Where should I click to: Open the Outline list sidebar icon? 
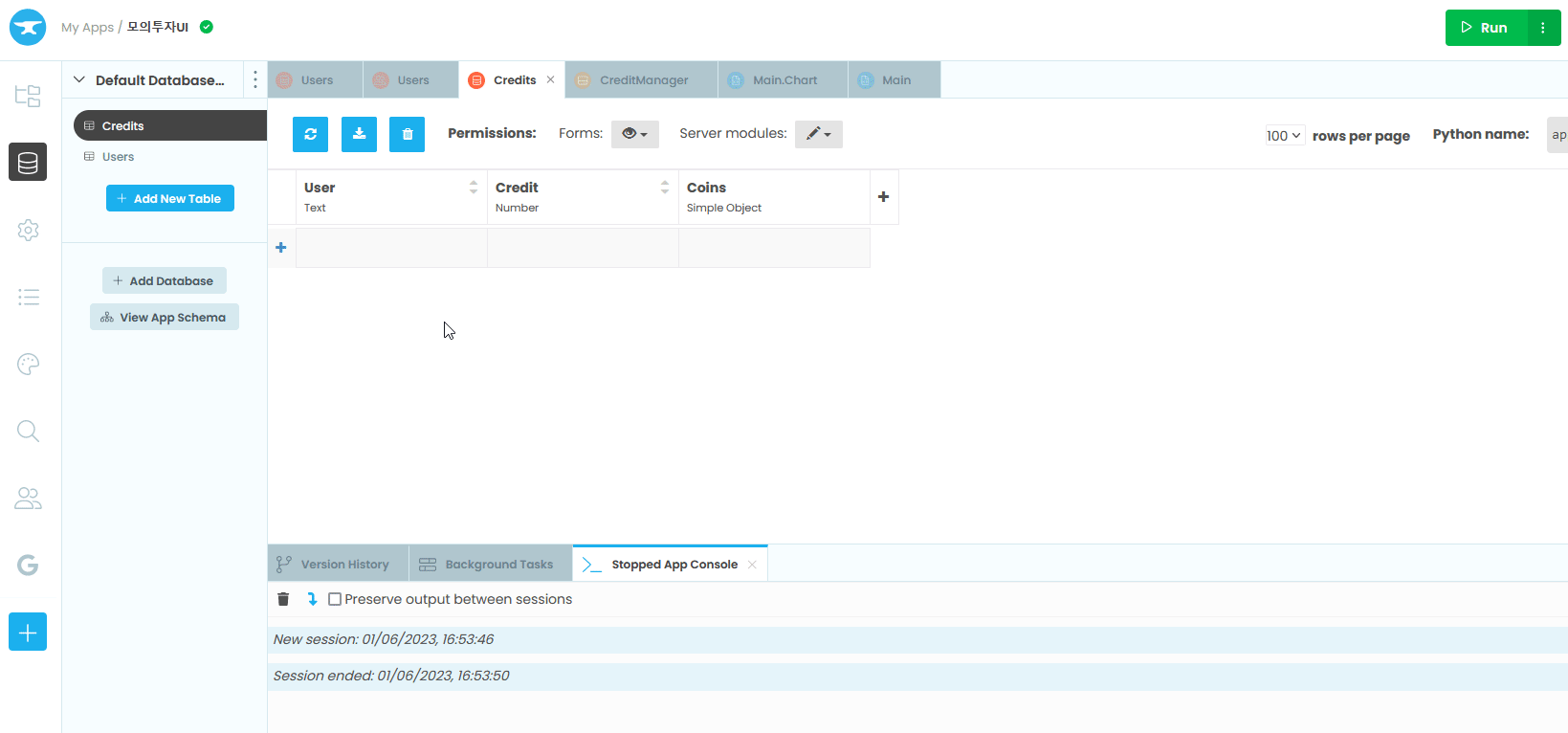point(28,297)
